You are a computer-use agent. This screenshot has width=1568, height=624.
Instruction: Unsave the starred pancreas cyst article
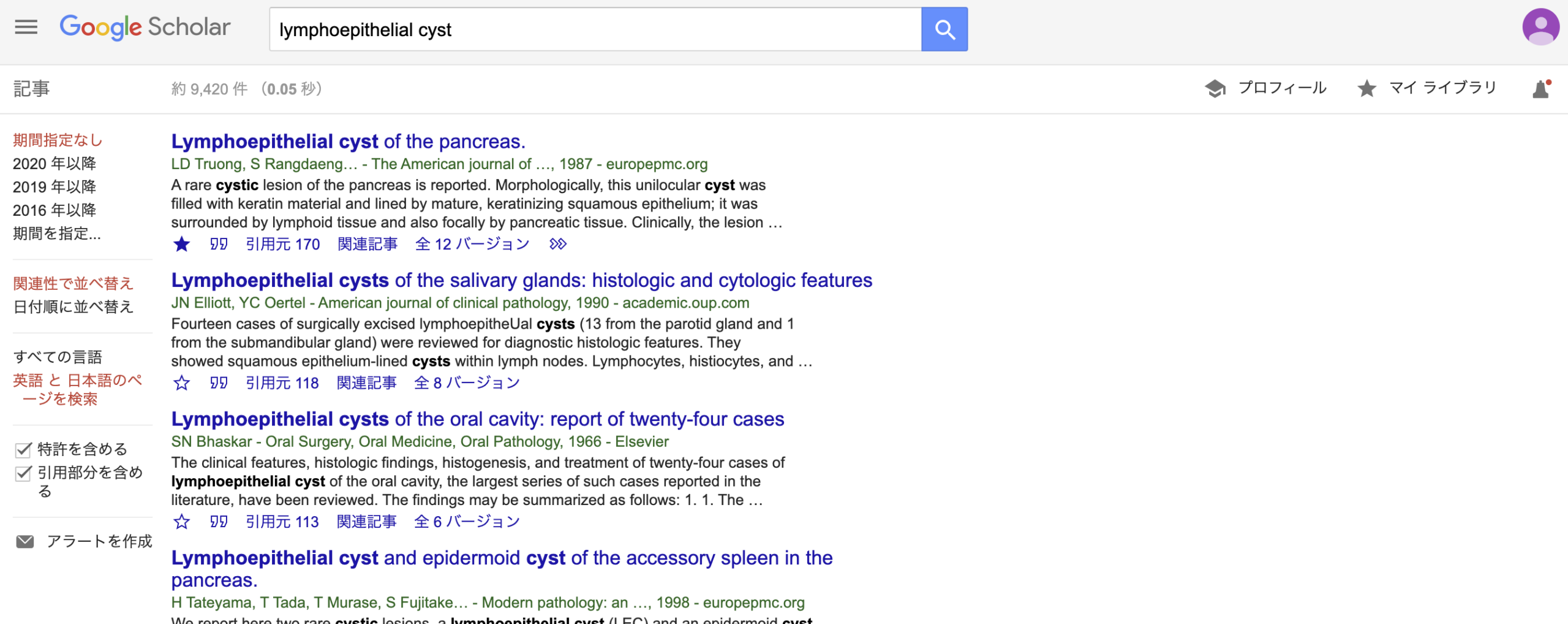181,245
